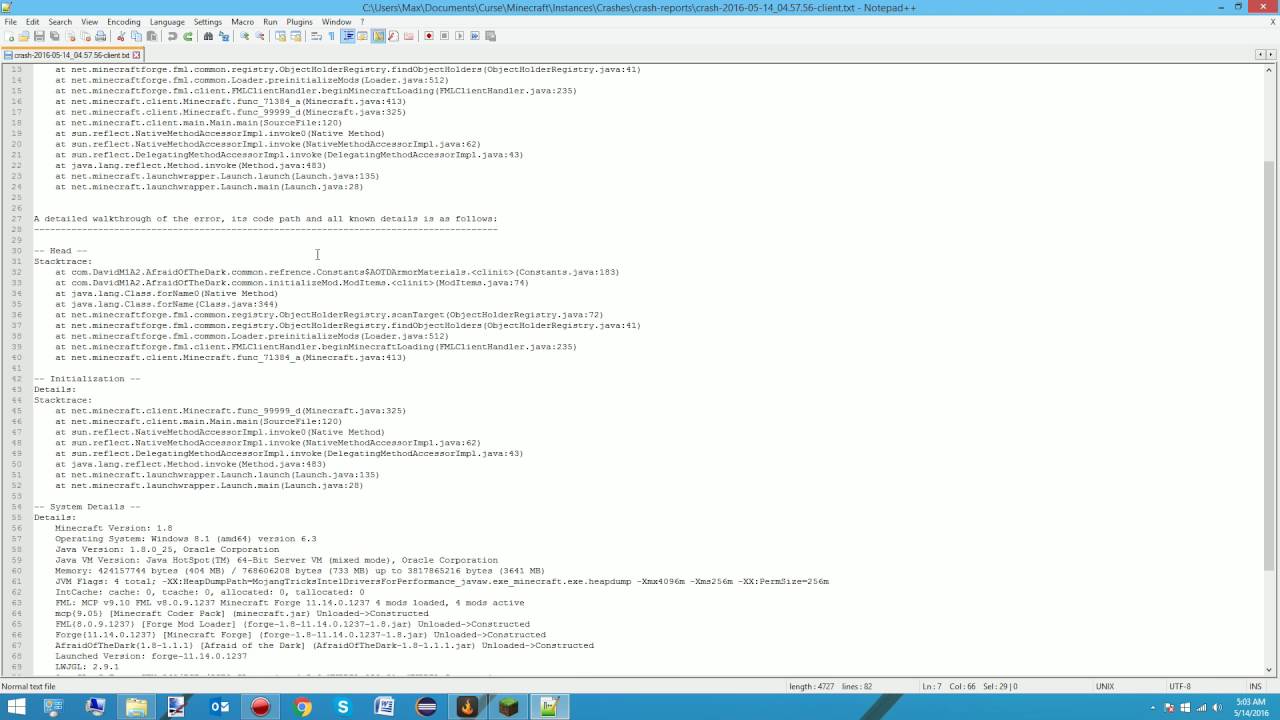Click the '-- Initialization --' line
This screenshot has height=720, width=1280.
[x=87, y=379]
